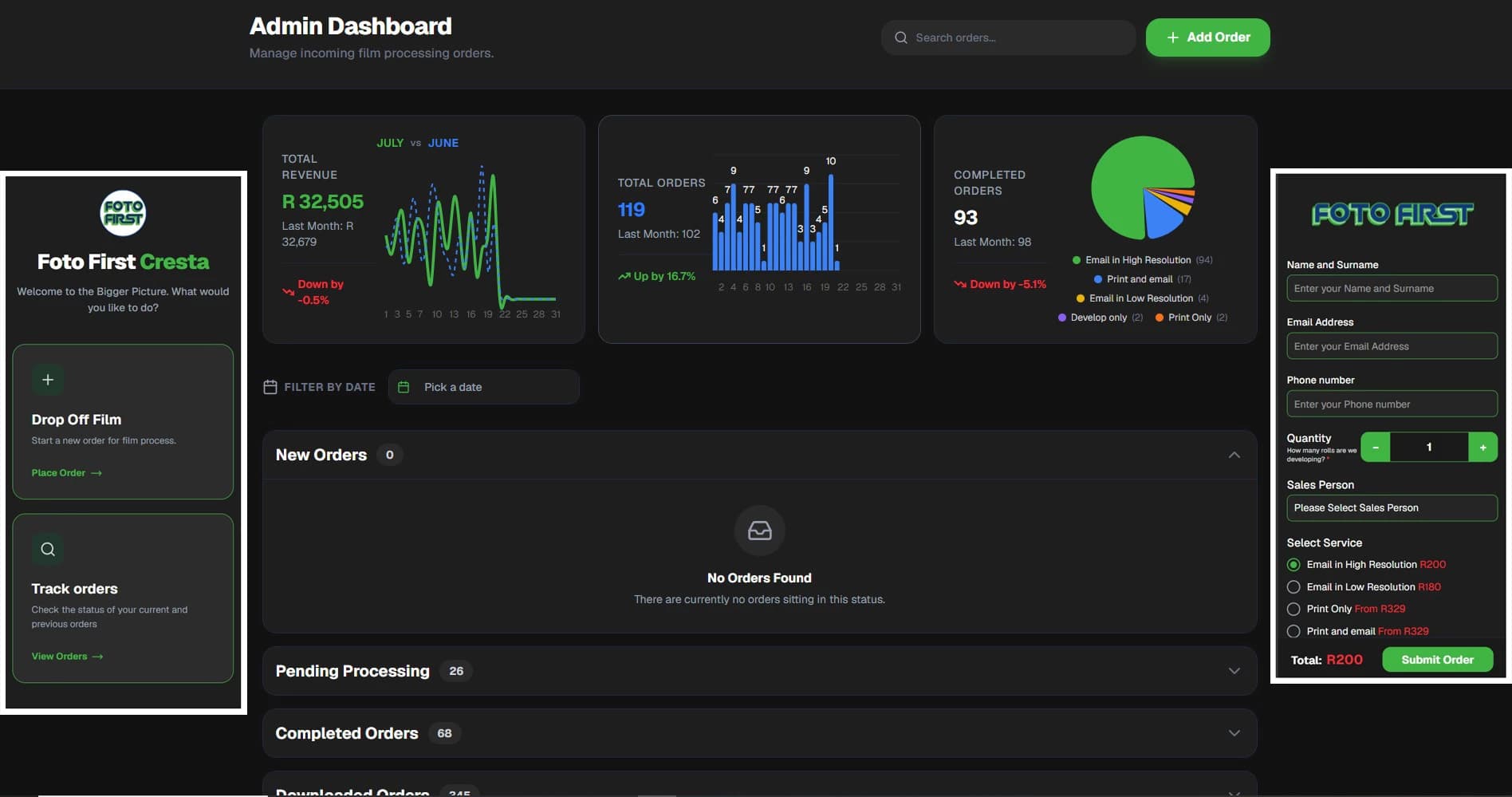Click the Total R200 amount

[x=1345, y=660]
